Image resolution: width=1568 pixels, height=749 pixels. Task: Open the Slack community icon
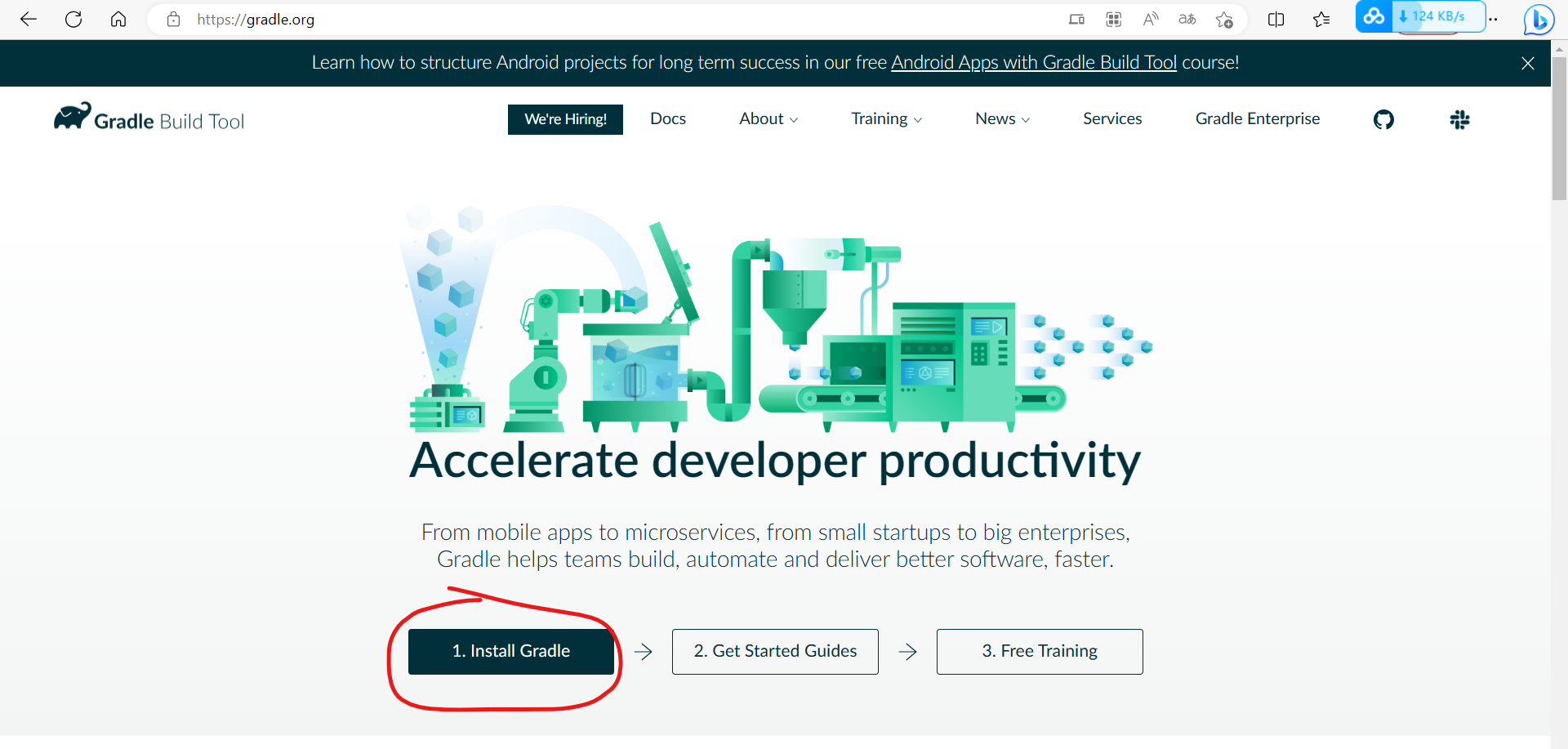point(1459,120)
